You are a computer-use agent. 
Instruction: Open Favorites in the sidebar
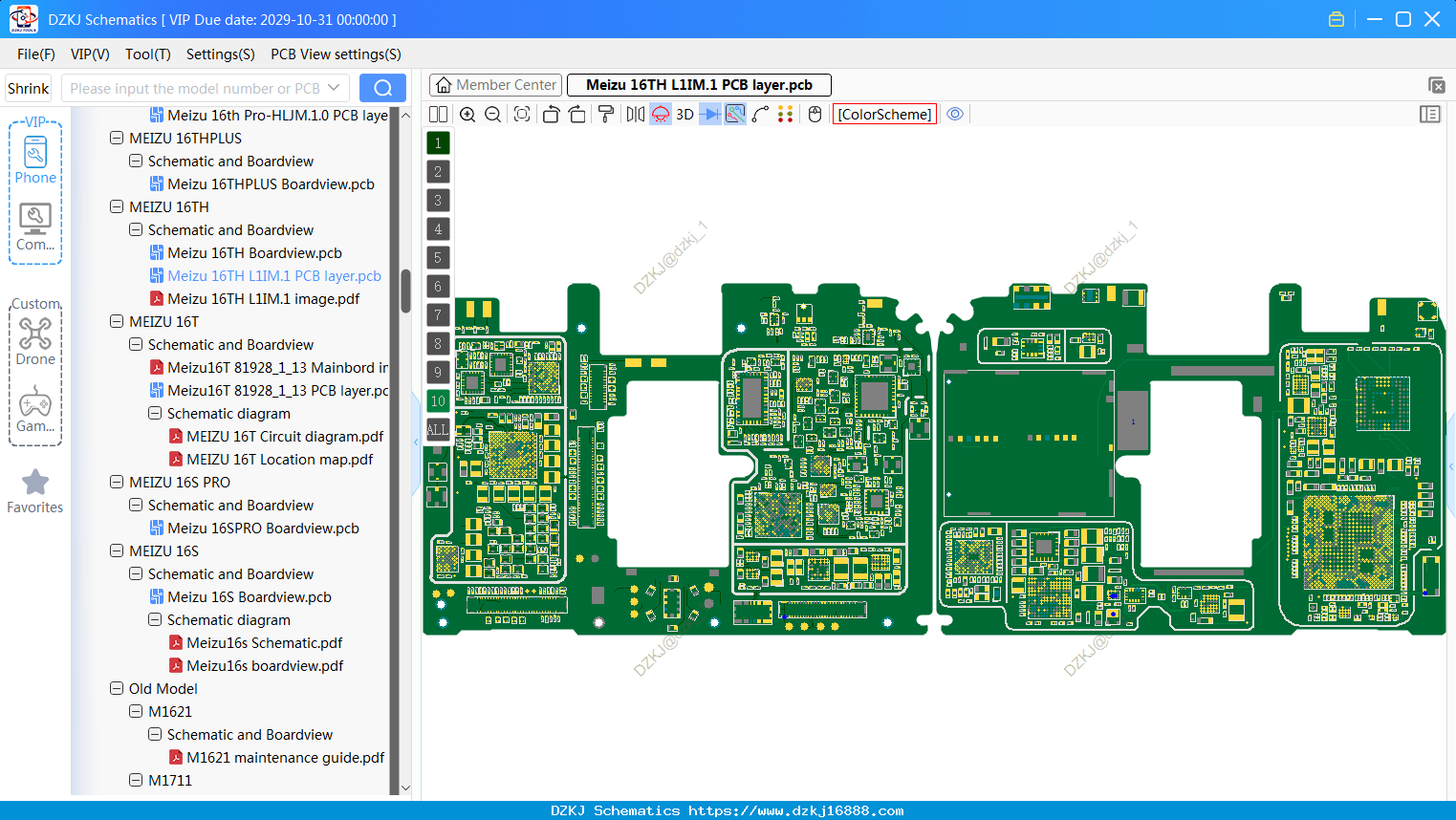[35, 491]
